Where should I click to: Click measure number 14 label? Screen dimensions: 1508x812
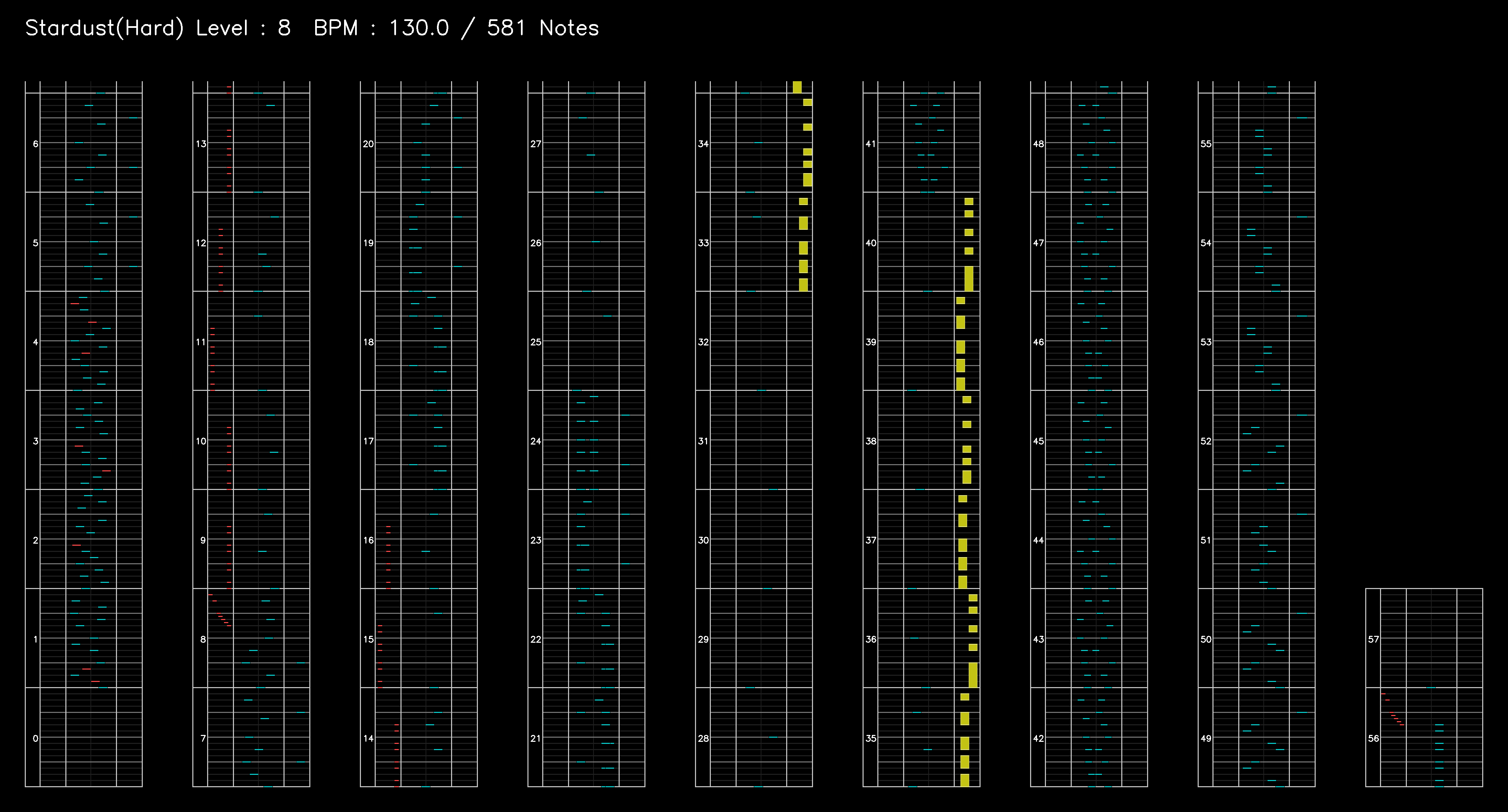point(368,738)
